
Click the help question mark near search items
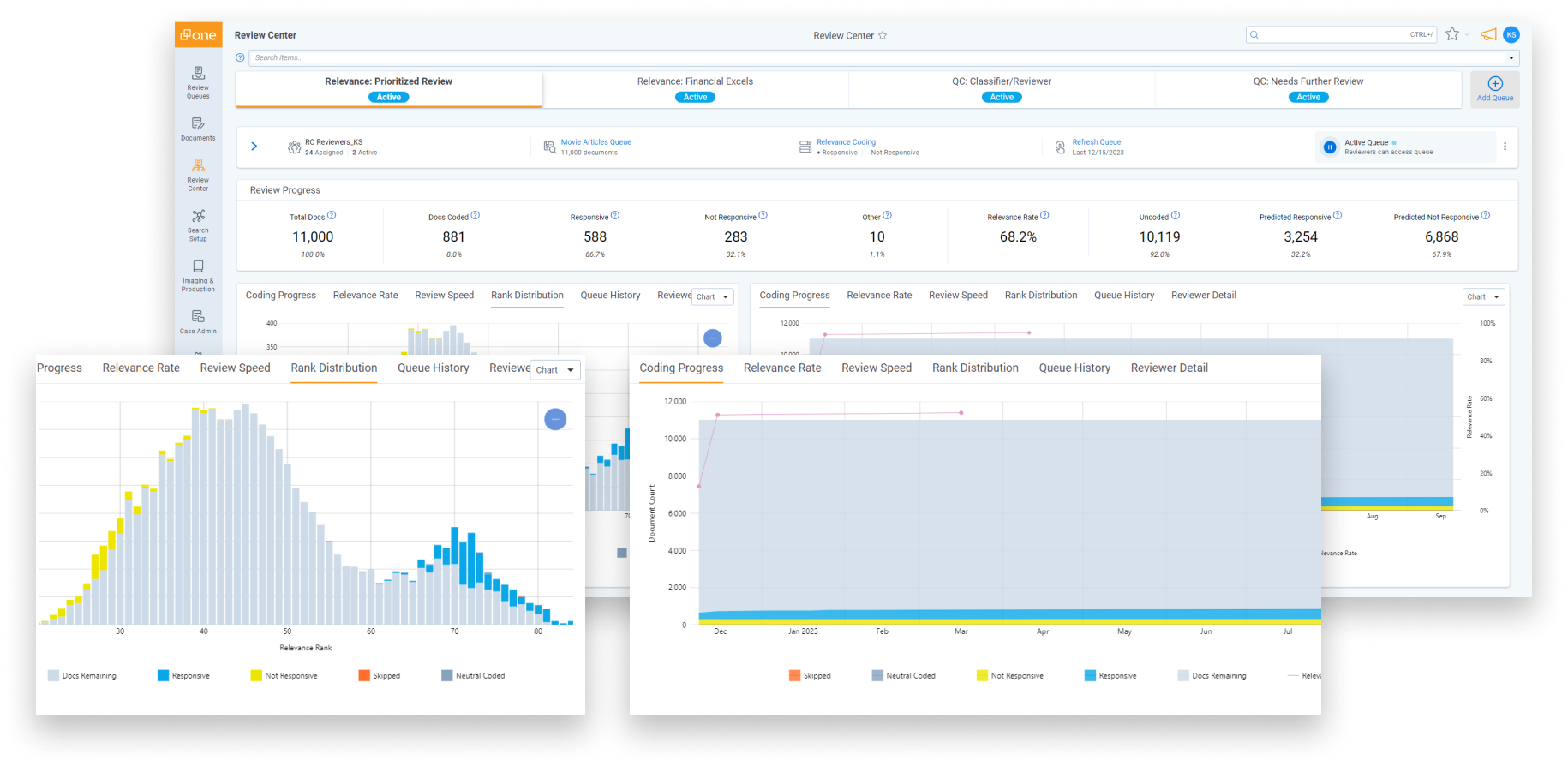240,57
